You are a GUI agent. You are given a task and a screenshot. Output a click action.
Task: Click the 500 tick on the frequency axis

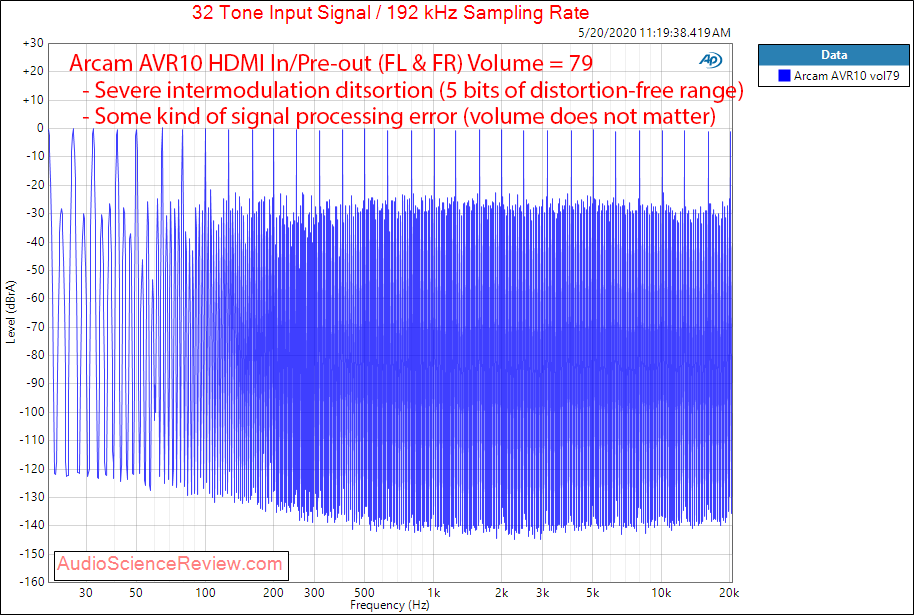point(364,593)
